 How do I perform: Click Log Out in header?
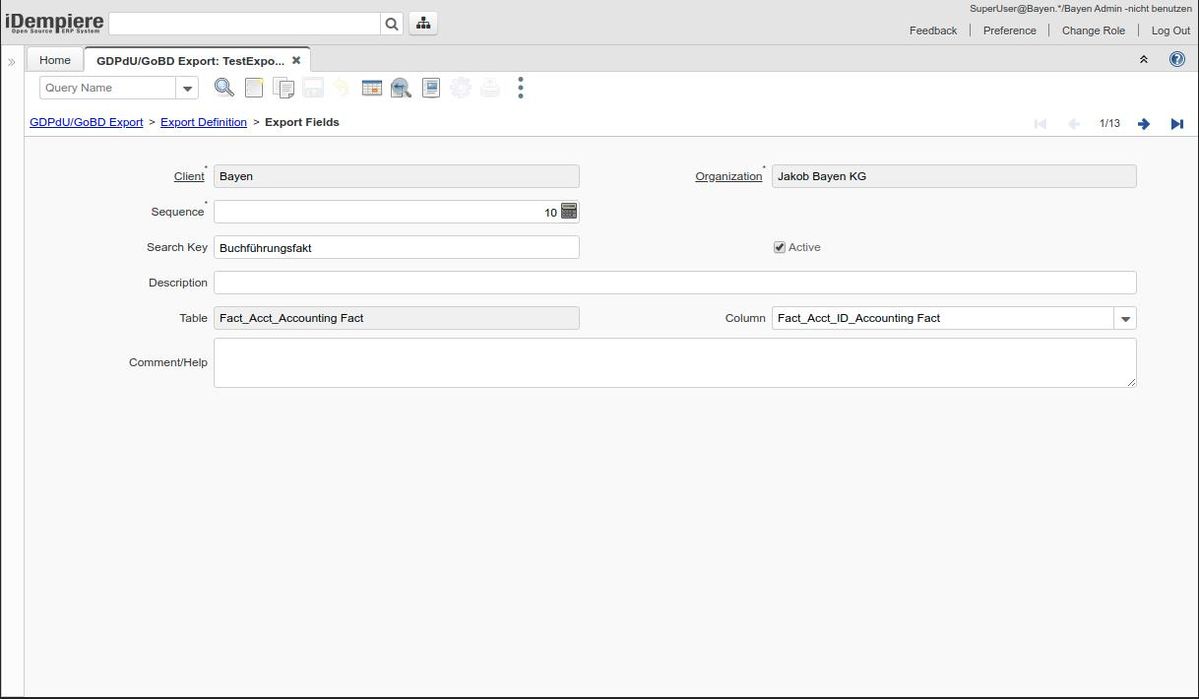(1170, 30)
